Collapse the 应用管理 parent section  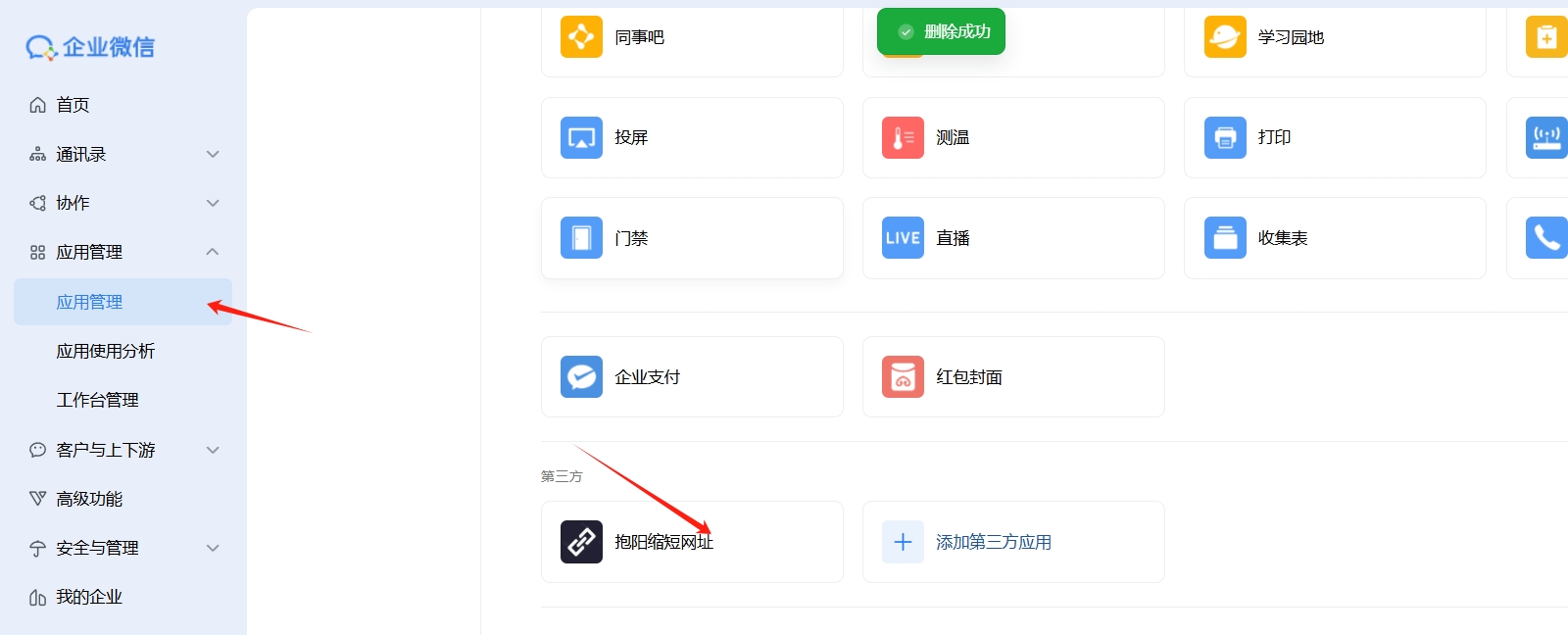tap(213, 253)
